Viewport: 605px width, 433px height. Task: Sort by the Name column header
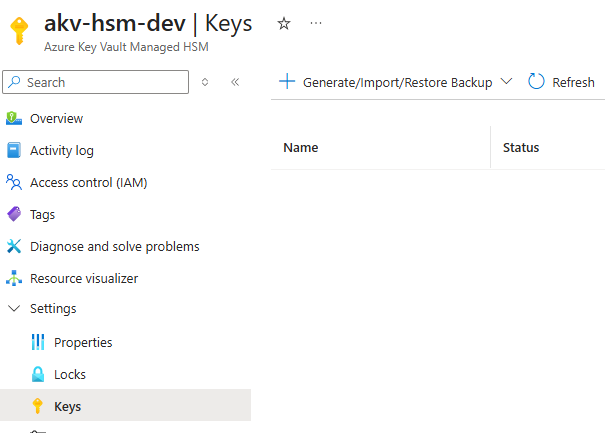pos(301,147)
